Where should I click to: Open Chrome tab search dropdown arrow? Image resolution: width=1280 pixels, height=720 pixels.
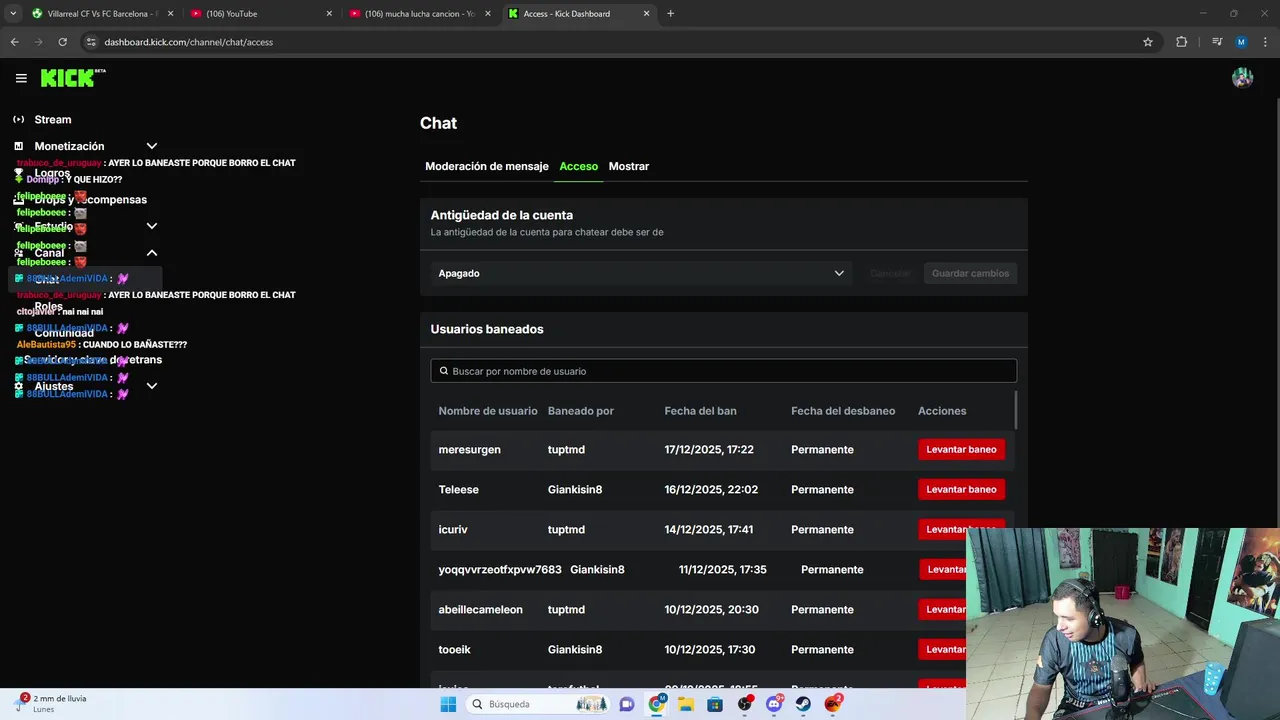[x=13, y=13]
